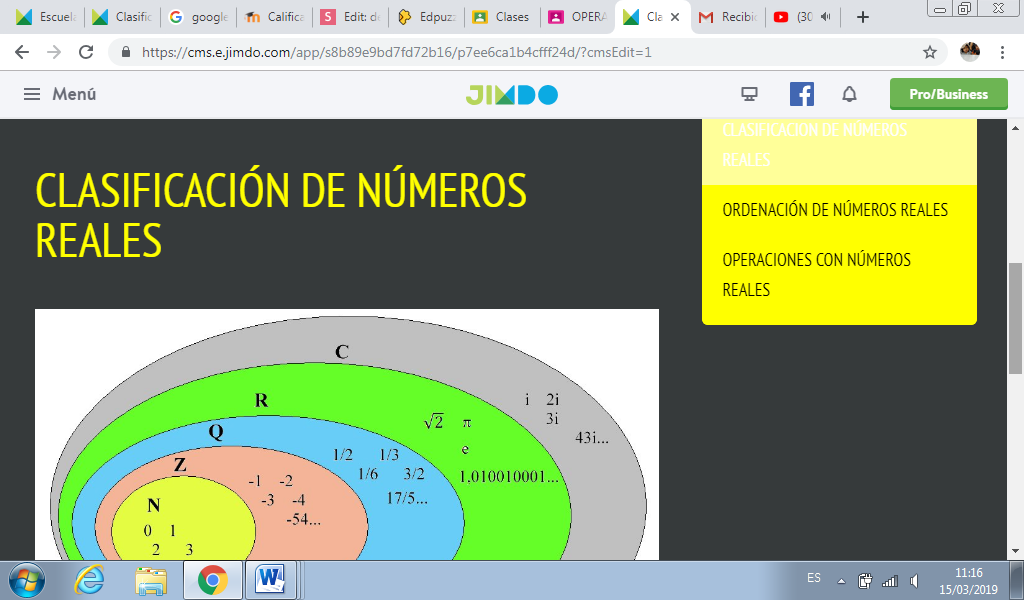
Task: Open Chrome three-dot menu
Action: point(1002,52)
